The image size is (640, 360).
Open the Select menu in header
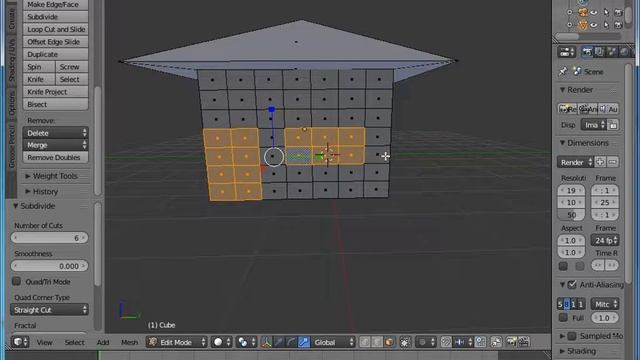(x=74, y=342)
